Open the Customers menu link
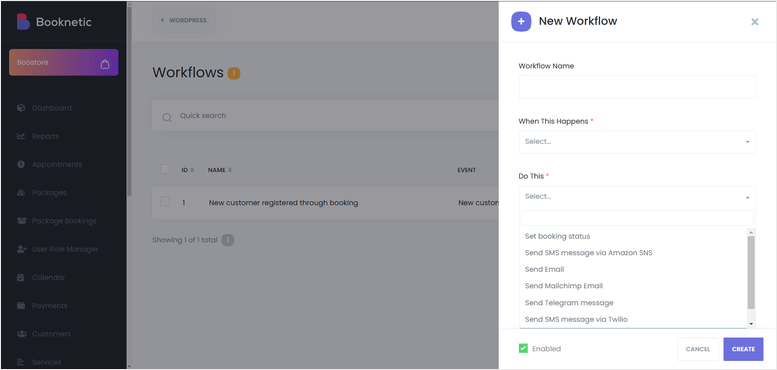Image resolution: width=777 pixels, height=370 pixels. (52, 334)
